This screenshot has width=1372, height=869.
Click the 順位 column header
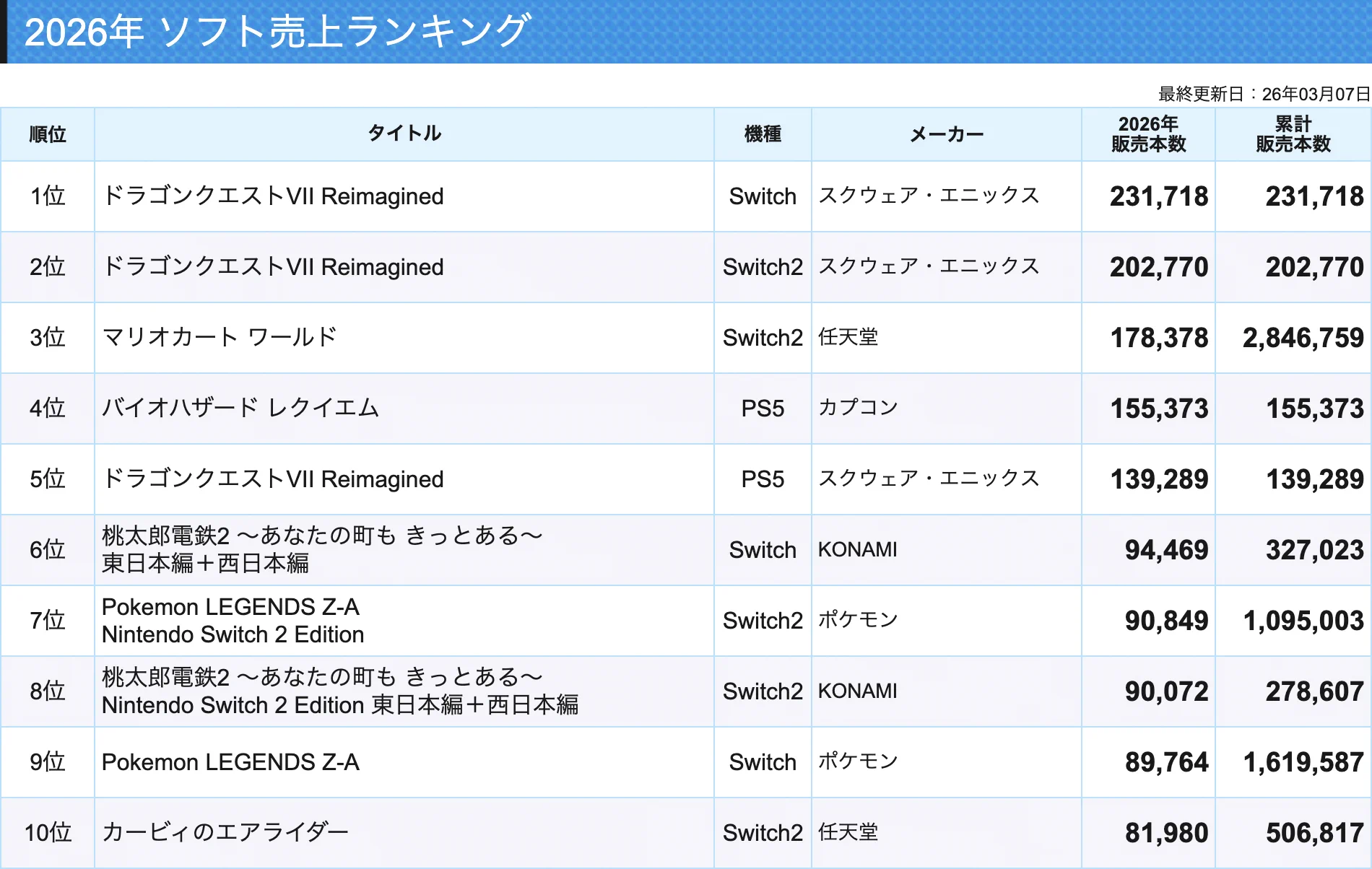coord(48,134)
